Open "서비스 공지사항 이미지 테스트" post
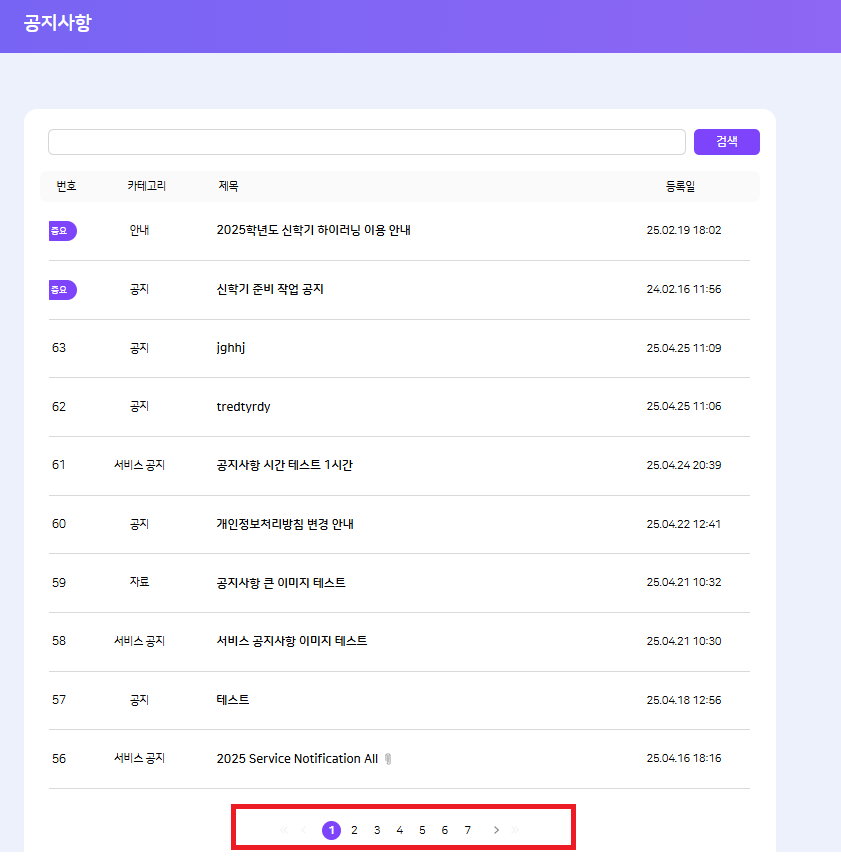The height and width of the screenshot is (860, 841). (291, 641)
